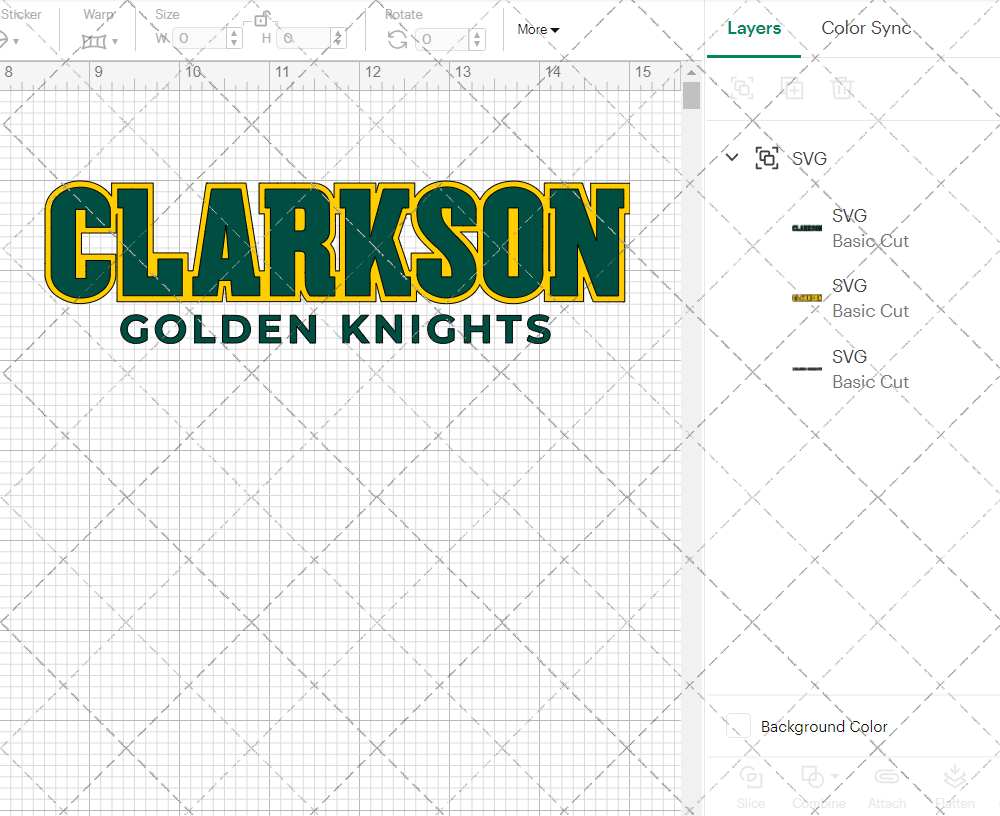Click the Duplicate icon in the Layers panel
Viewport: 1000px width, 816px height.
click(792, 88)
